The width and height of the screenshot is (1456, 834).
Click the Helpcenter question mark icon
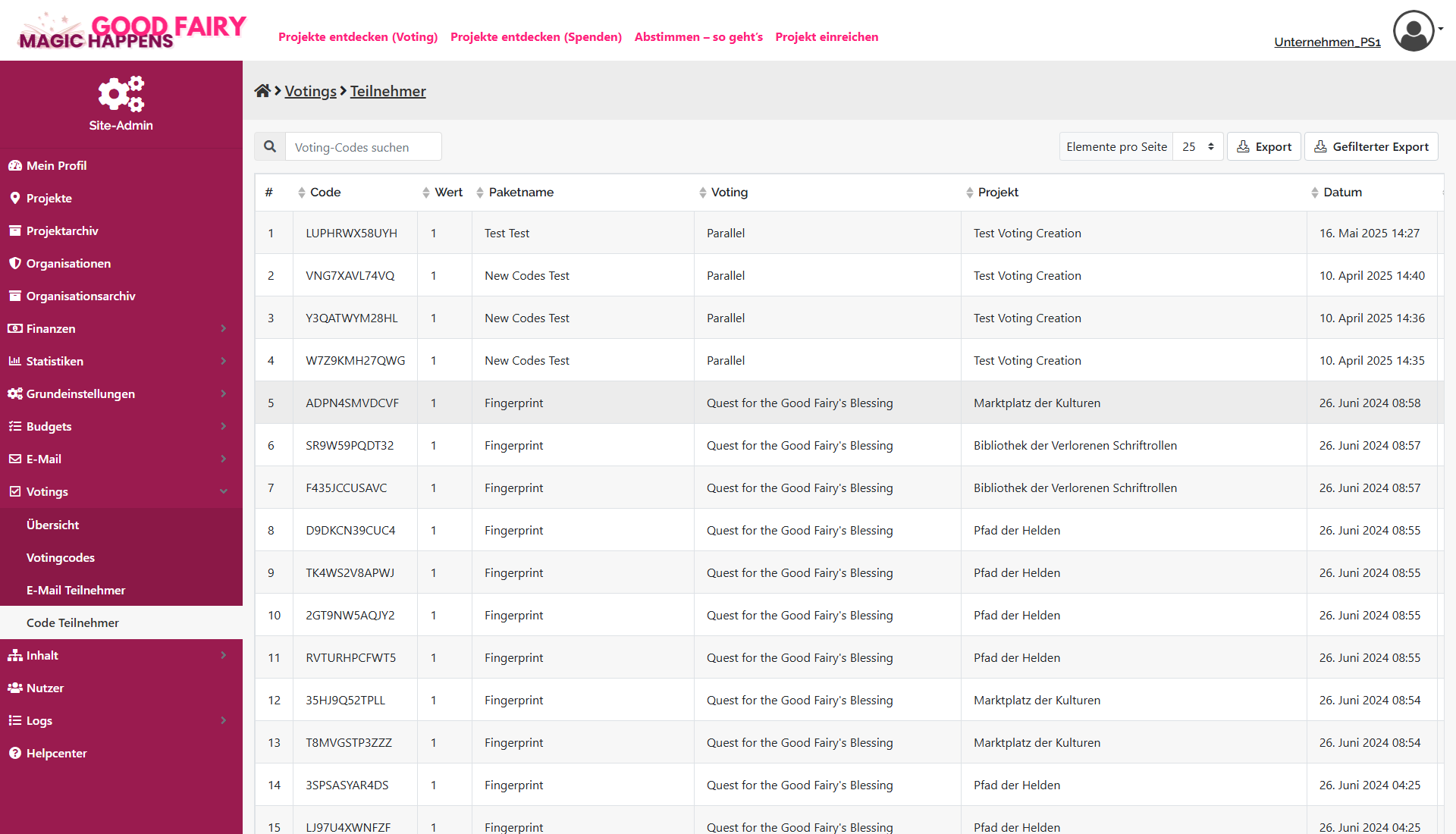(15, 753)
